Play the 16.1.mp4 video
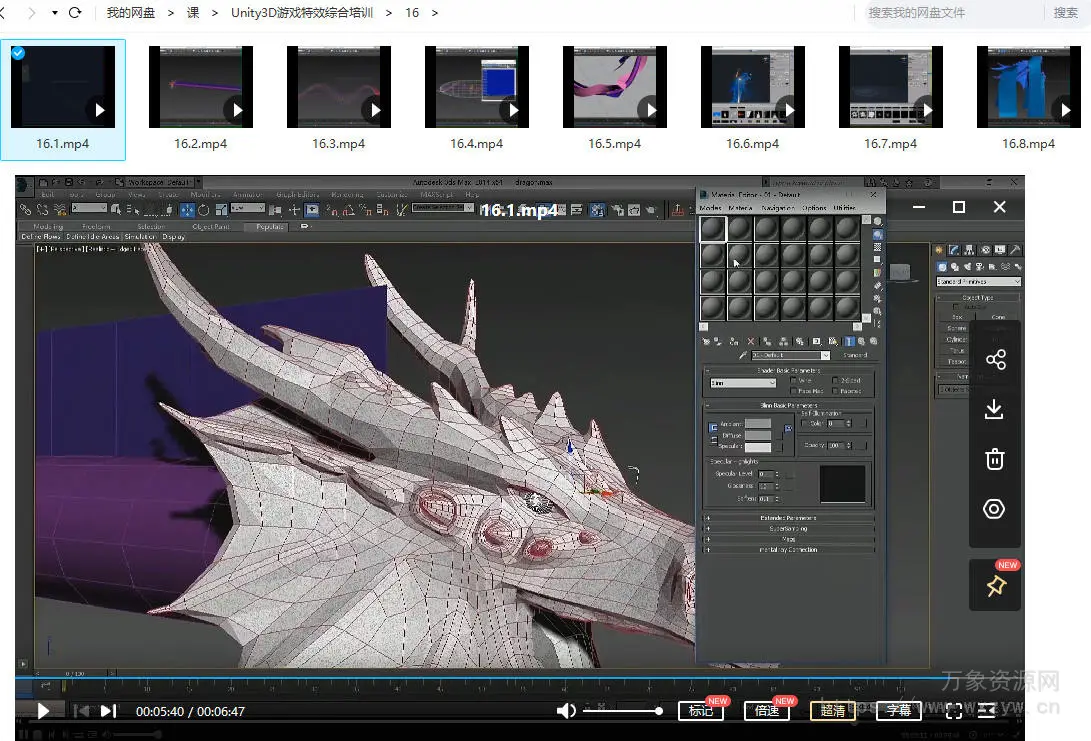 [43, 710]
